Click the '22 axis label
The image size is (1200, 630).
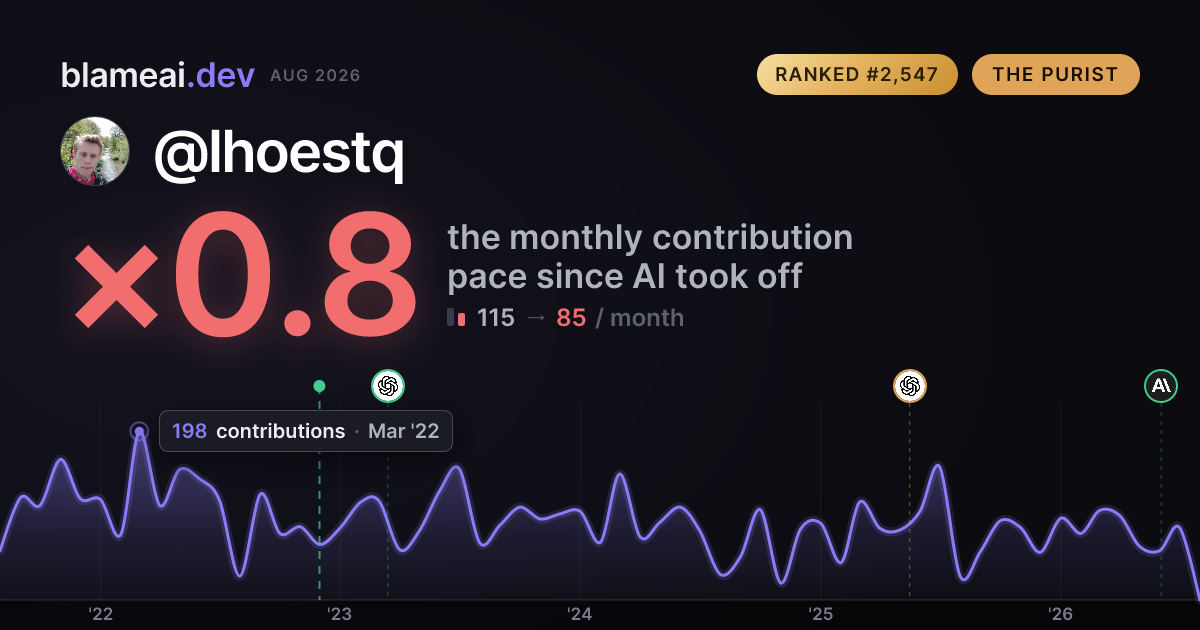pyautogui.click(x=100, y=614)
